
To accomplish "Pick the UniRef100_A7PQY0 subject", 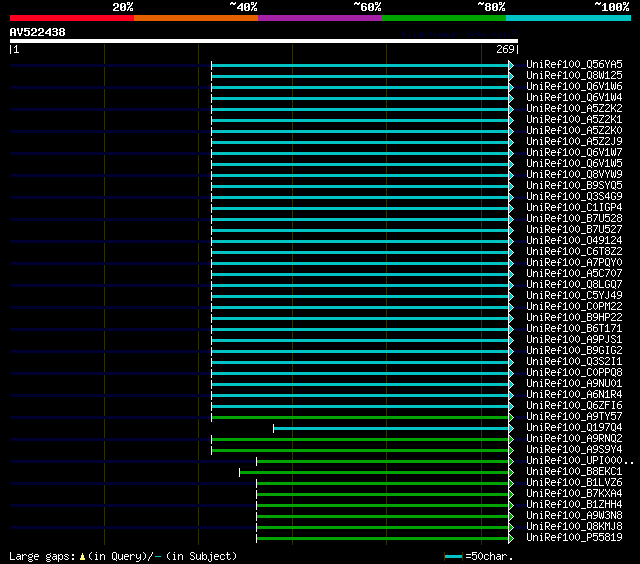I will pos(574,263).
